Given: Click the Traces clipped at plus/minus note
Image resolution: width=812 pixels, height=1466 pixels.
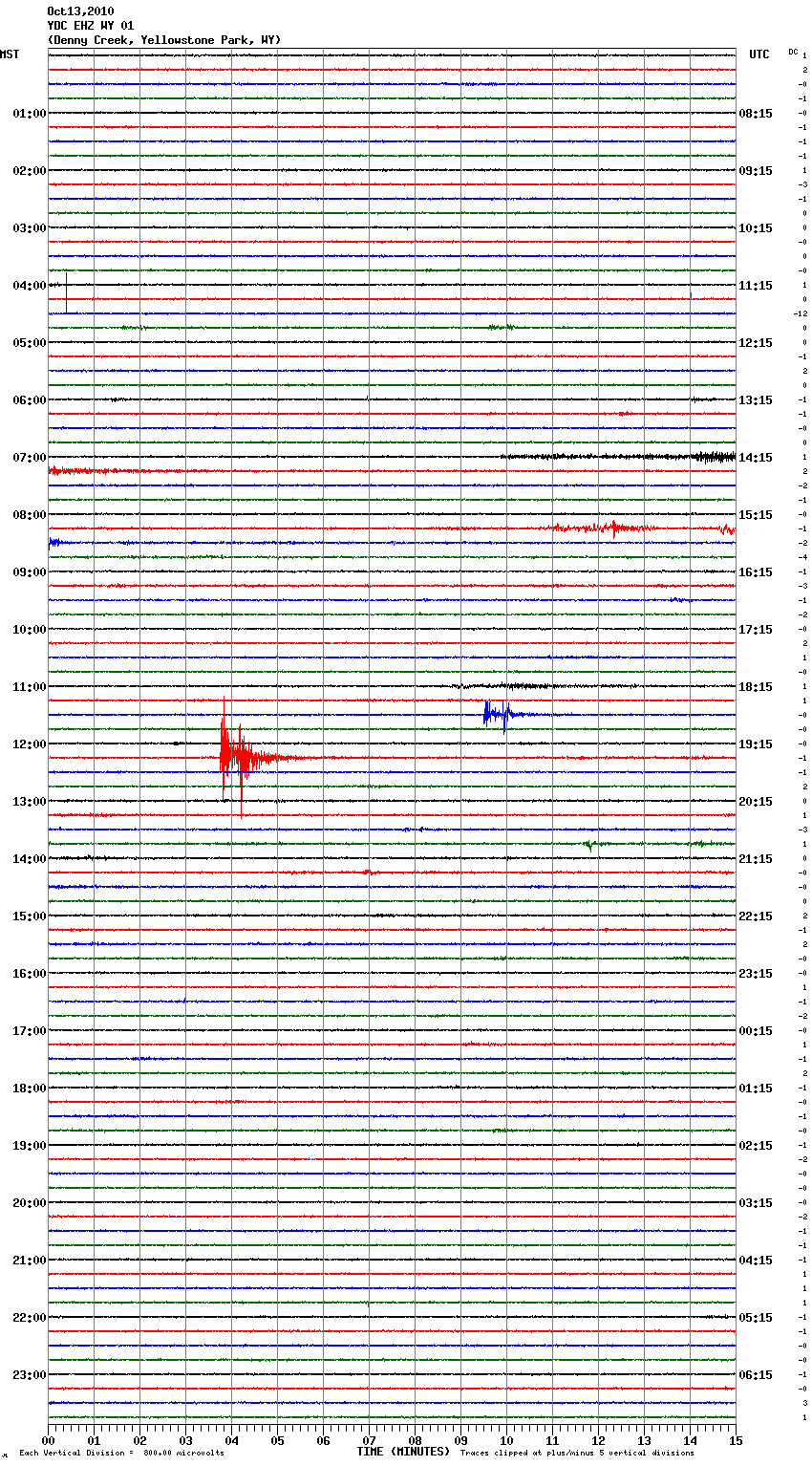Looking at the screenshot, I should coord(577,1454).
